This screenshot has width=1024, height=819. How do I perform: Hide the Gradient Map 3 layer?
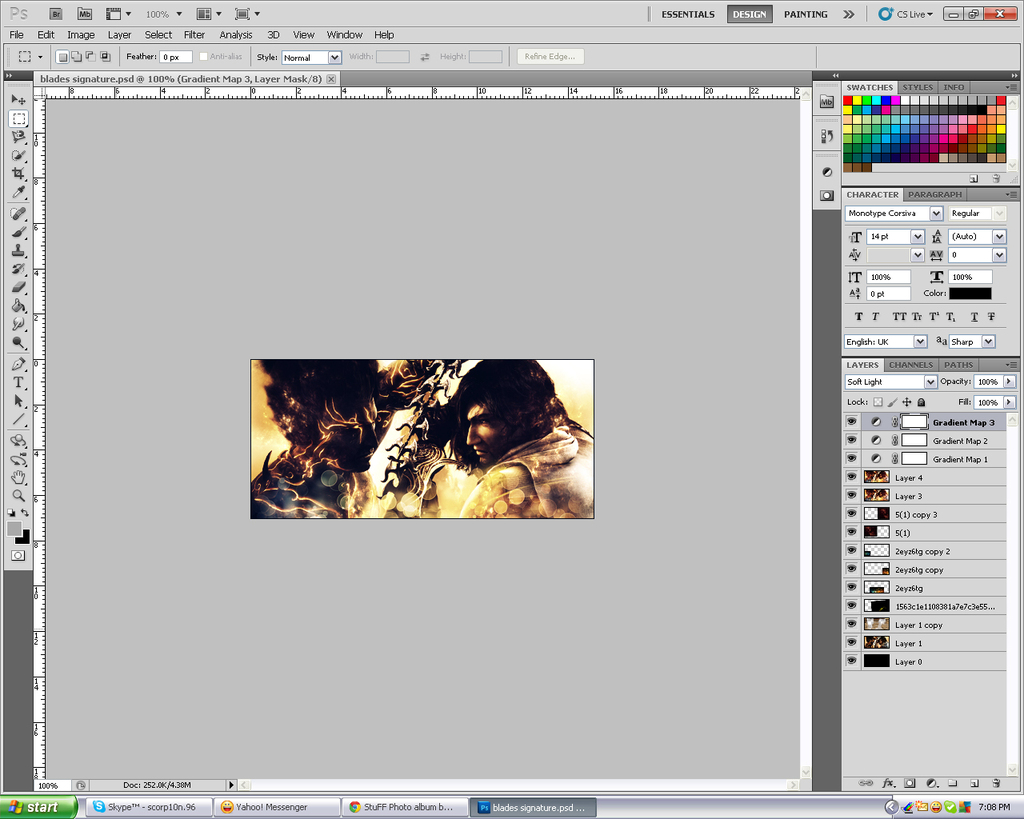(x=851, y=422)
